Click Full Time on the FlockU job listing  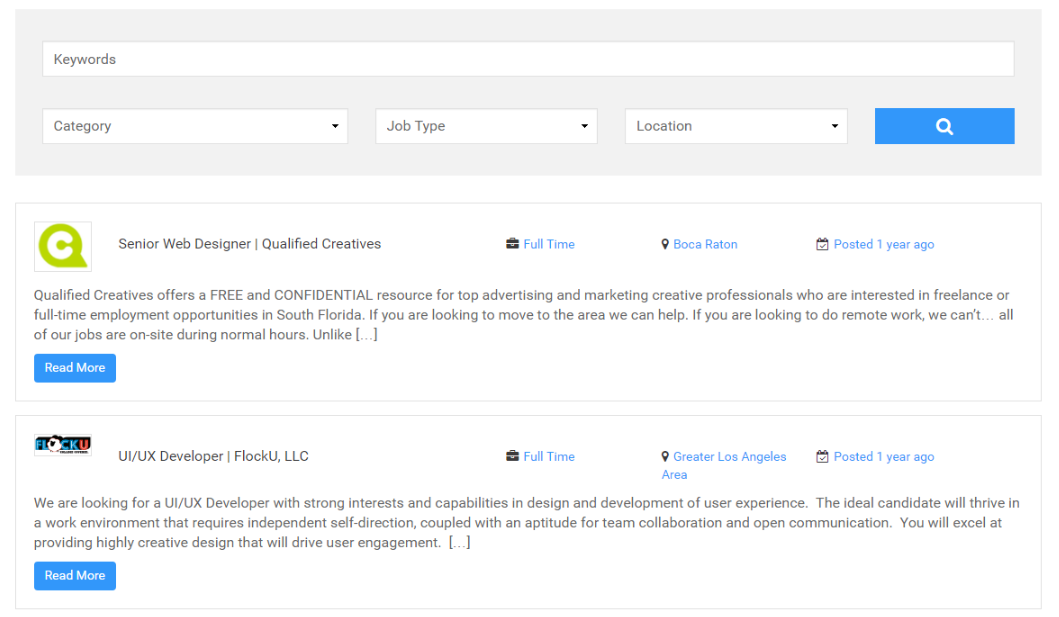click(x=550, y=456)
